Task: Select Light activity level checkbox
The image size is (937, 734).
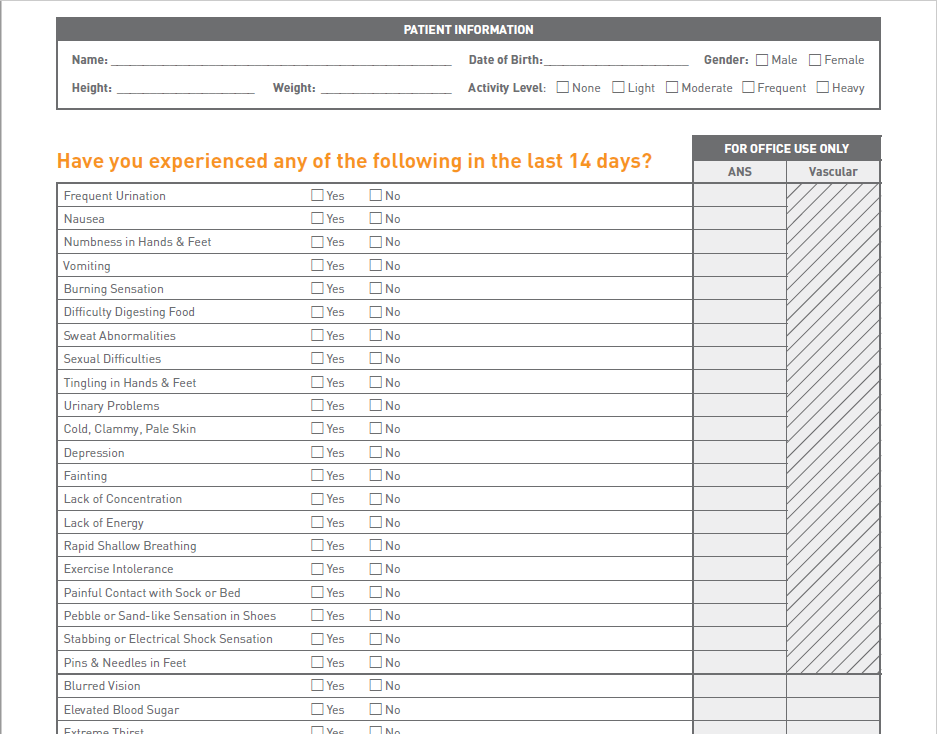Action: (618, 87)
